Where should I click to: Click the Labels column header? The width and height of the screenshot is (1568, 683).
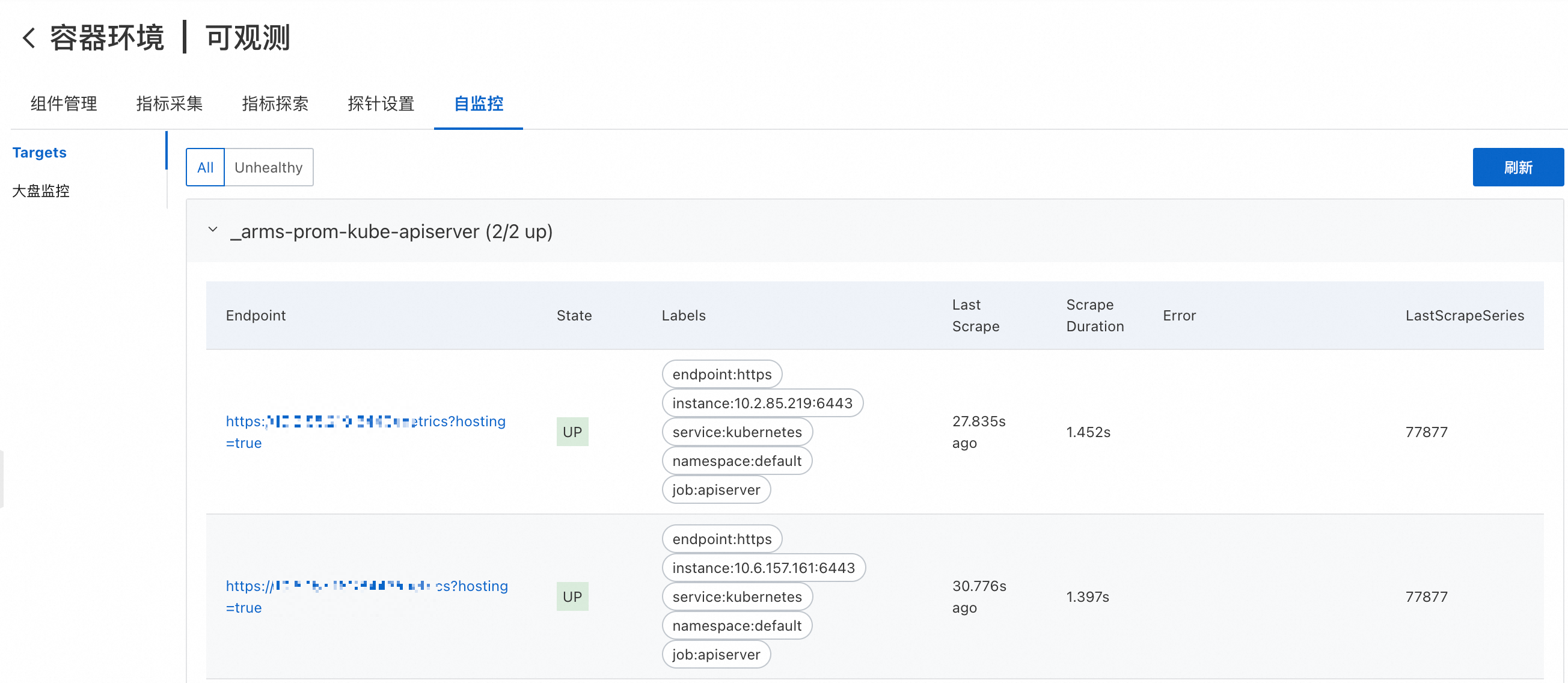684,315
